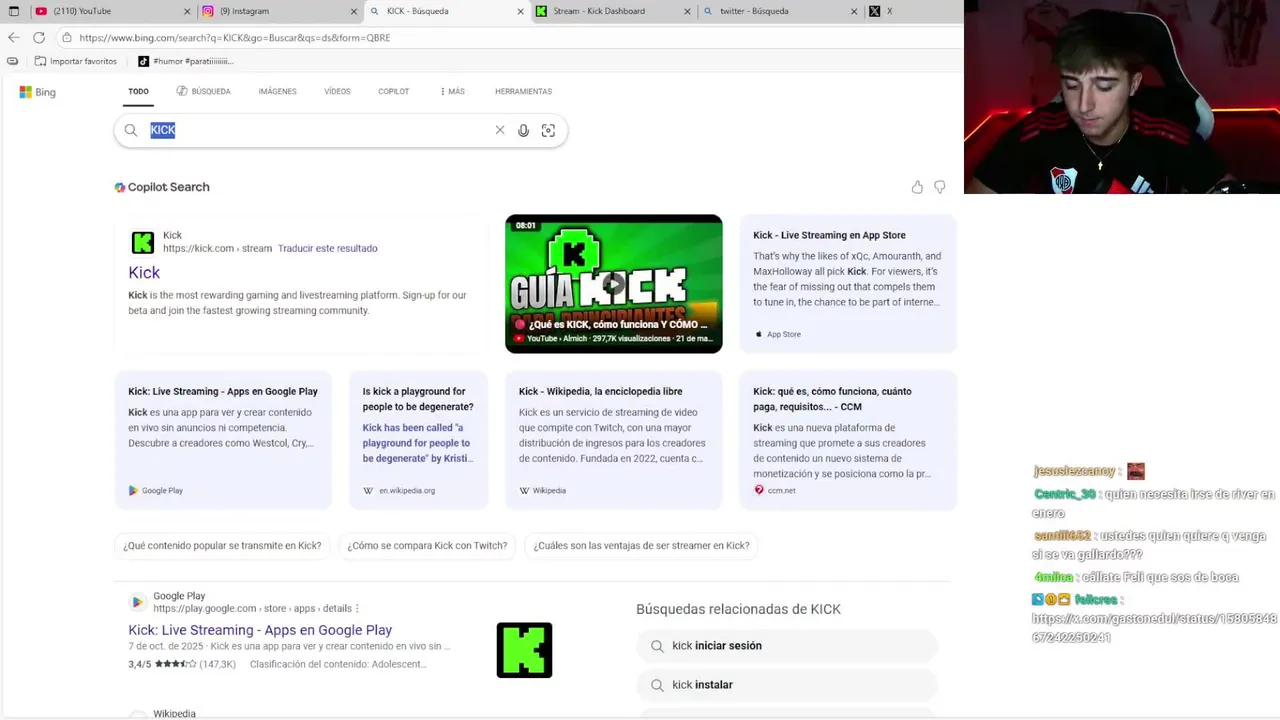
Task: Click the 'Búsquedas relacionadas de KICK' heading
Action: [738, 609]
